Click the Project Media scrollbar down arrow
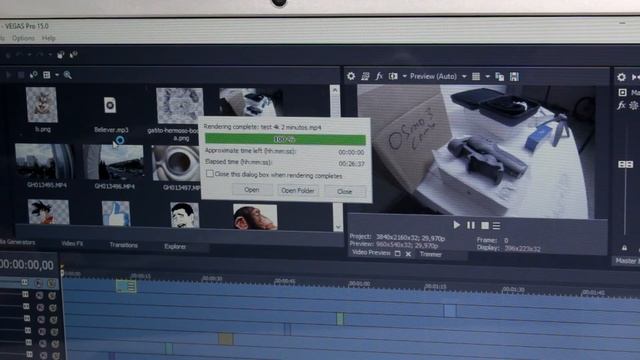 click(338, 227)
